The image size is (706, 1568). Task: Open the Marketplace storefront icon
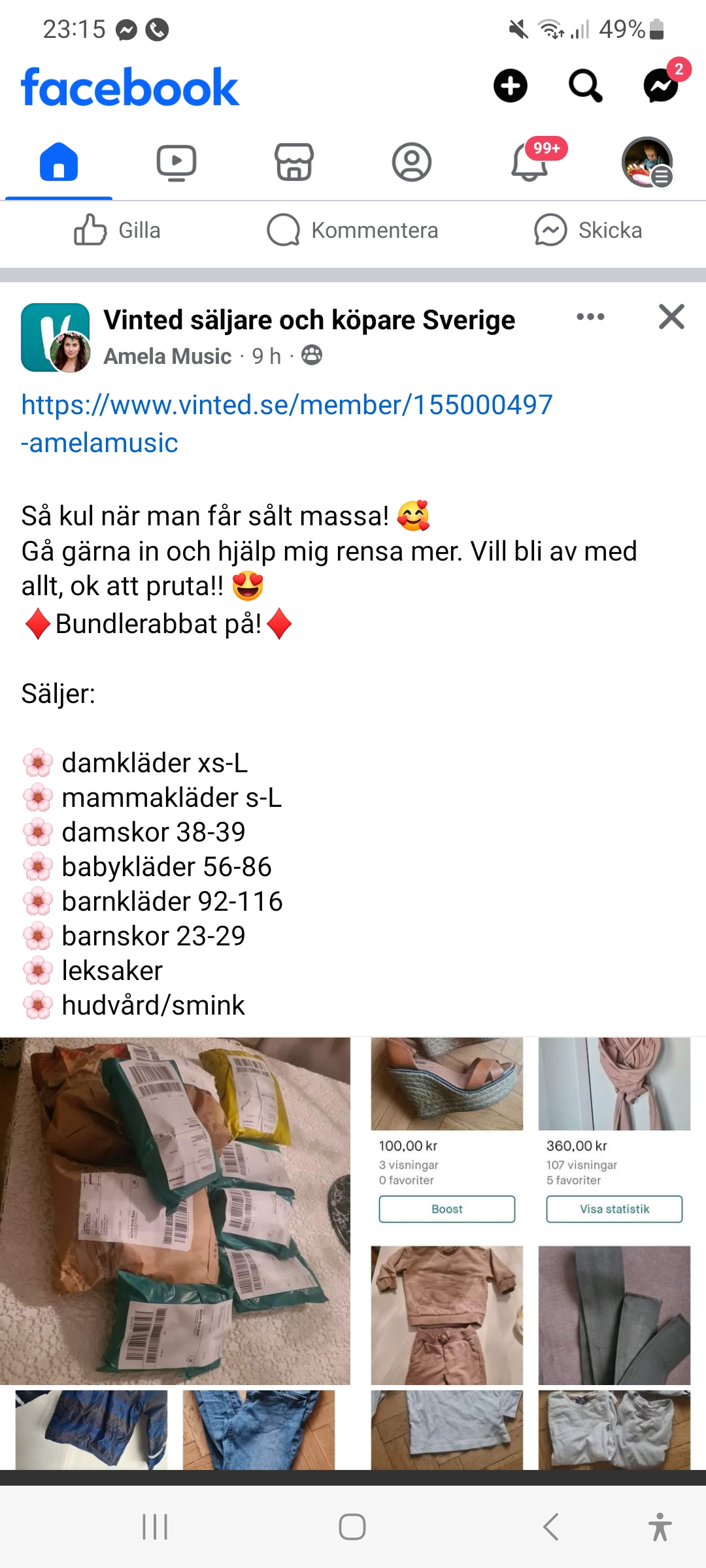[294, 162]
